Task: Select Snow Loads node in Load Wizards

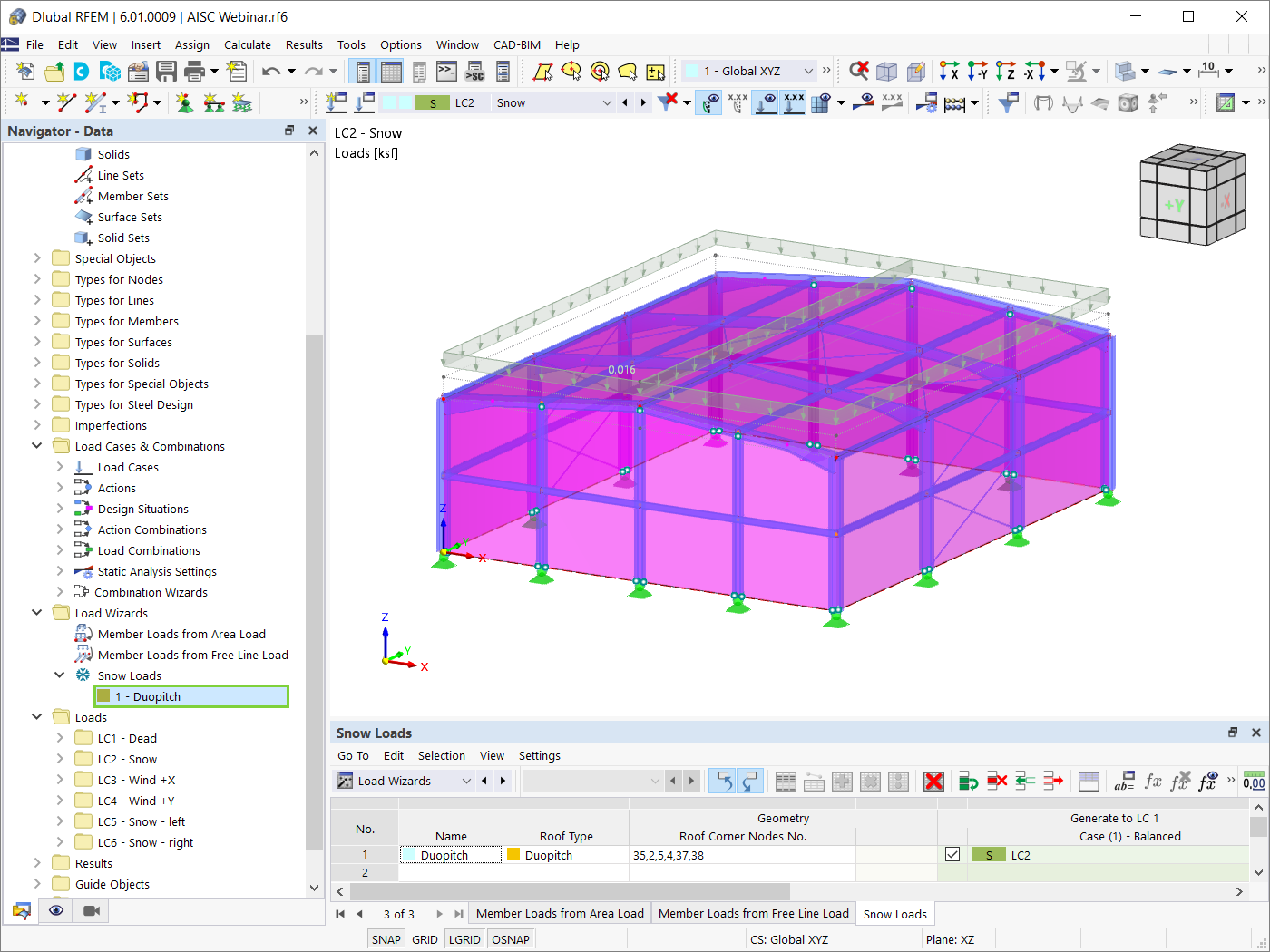Action: coord(130,675)
